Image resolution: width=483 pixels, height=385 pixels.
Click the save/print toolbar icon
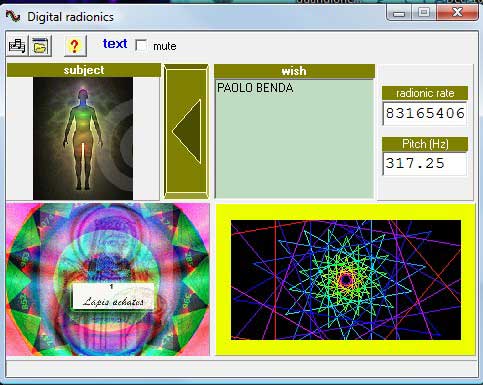pos(17,46)
